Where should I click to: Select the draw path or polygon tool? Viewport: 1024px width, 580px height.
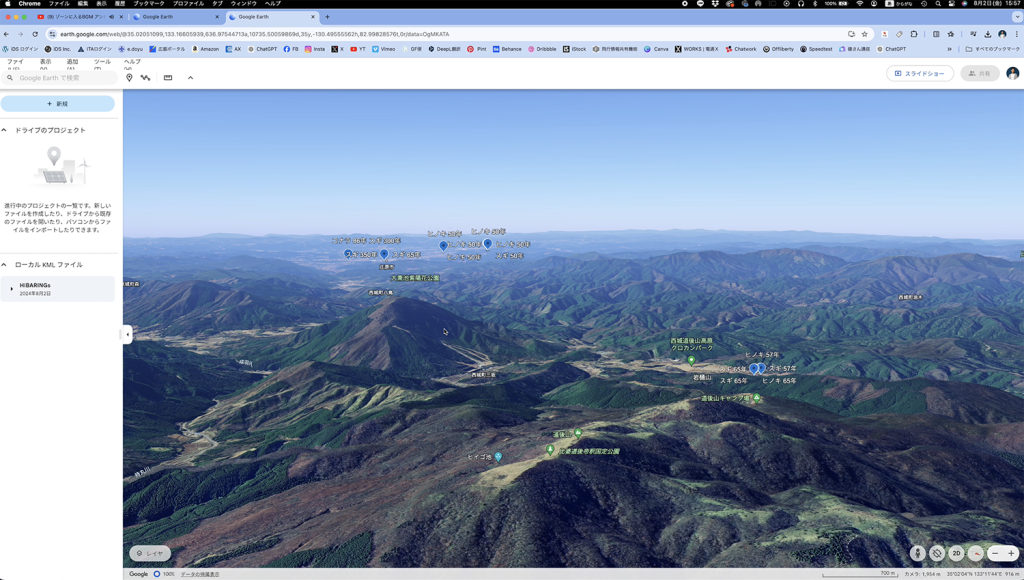[x=146, y=78]
